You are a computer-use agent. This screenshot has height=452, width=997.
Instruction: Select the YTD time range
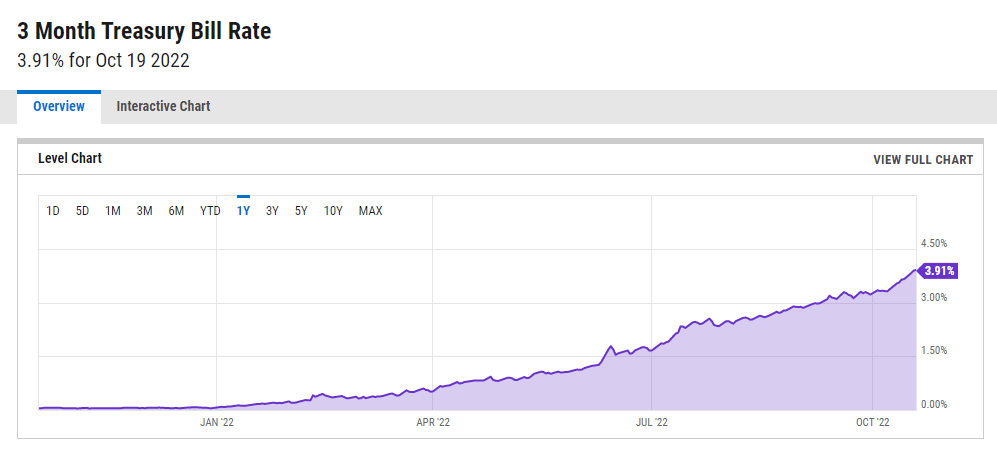210,211
